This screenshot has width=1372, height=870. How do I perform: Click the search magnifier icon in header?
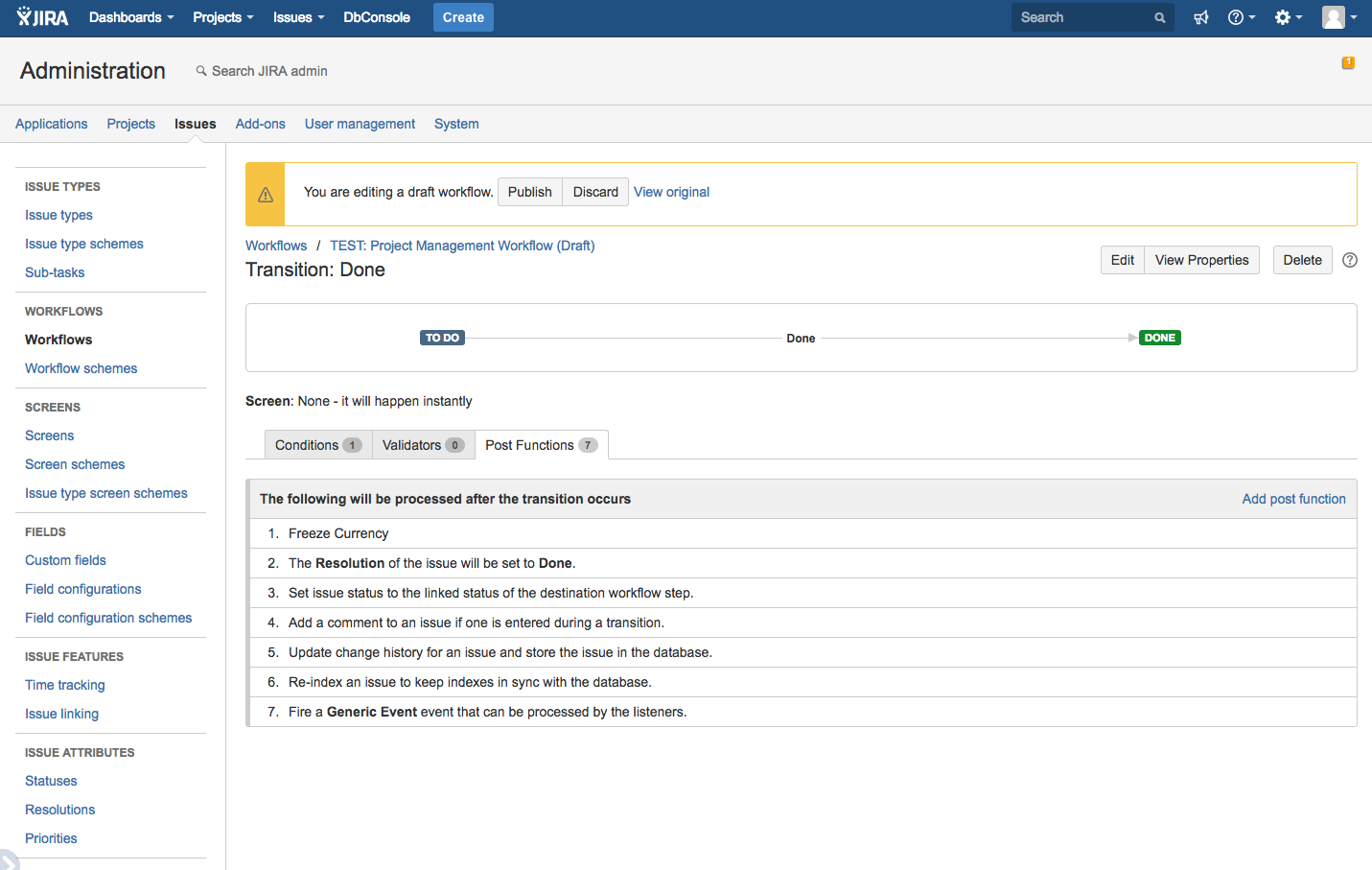click(1160, 17)
